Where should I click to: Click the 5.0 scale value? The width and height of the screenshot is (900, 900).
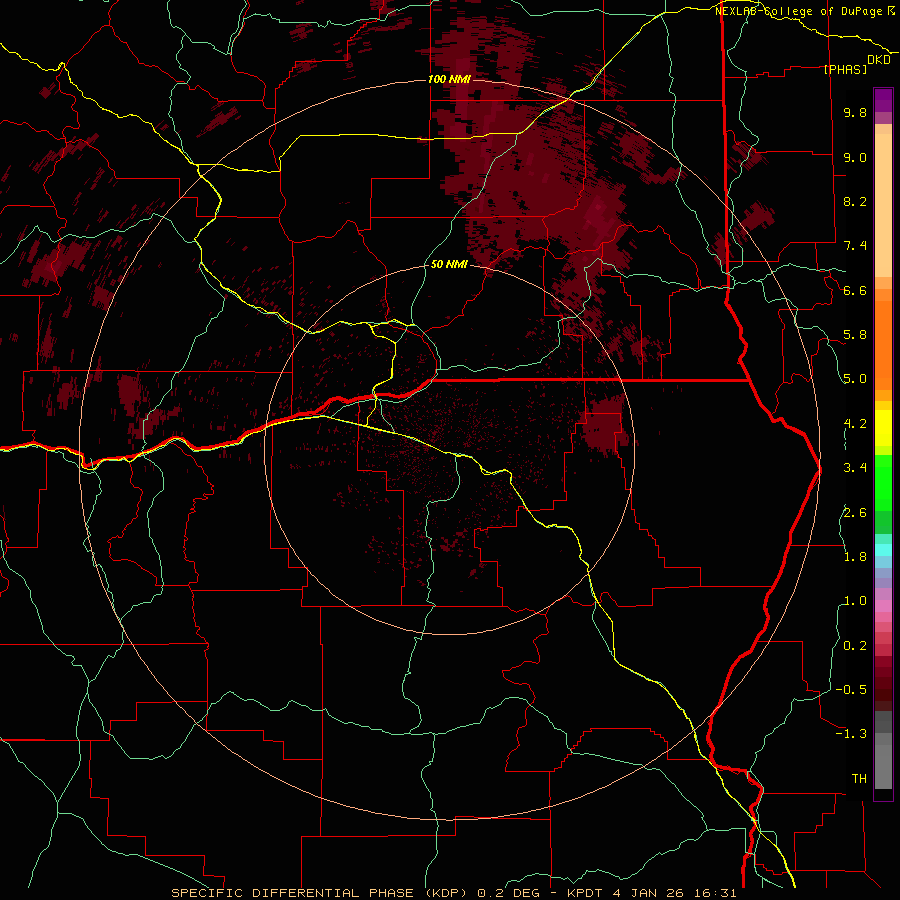(x=855, y=379)
